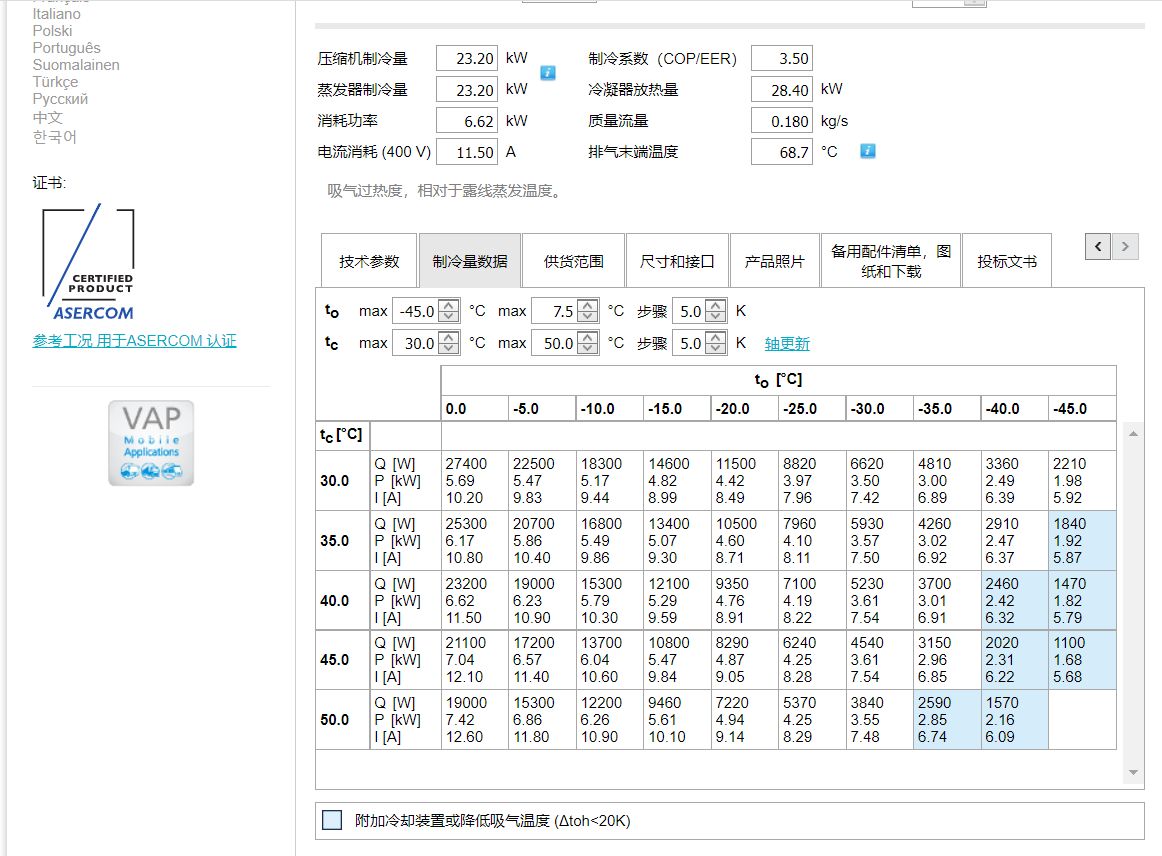Increase the to max value 7.5

588,305
